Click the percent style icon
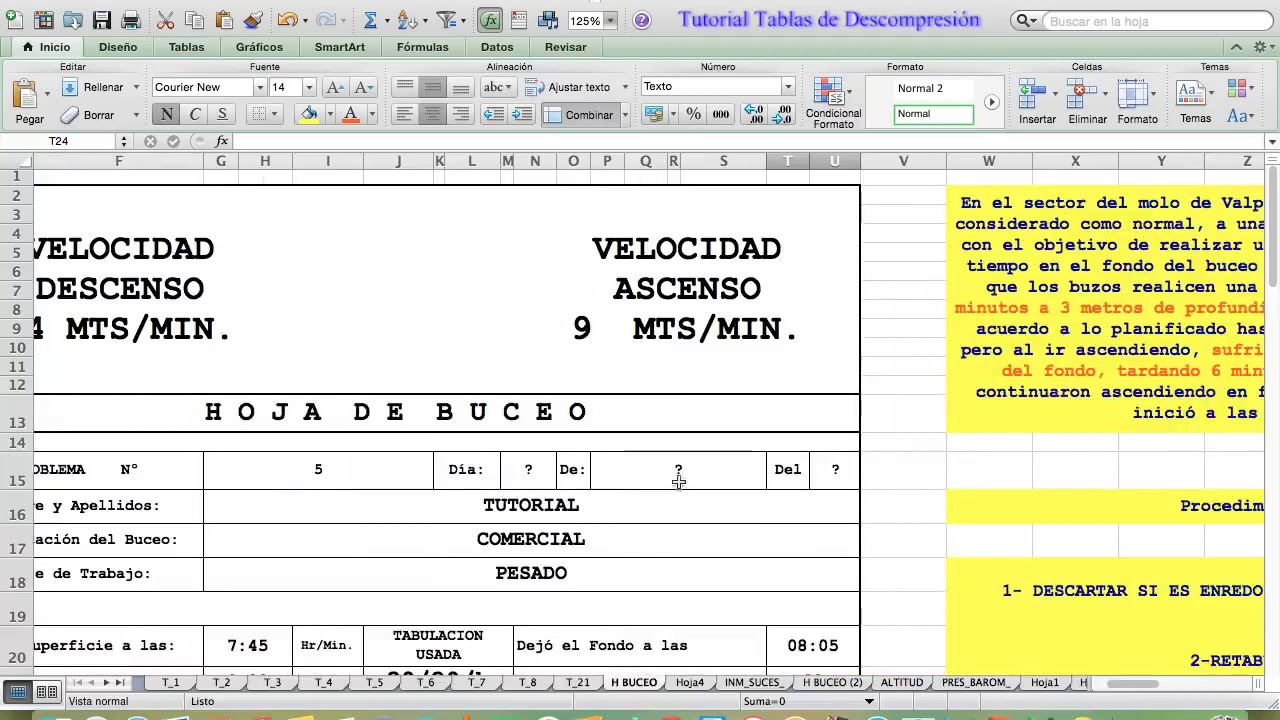This screenshot has height=720, width=1280. click(693, 115)
